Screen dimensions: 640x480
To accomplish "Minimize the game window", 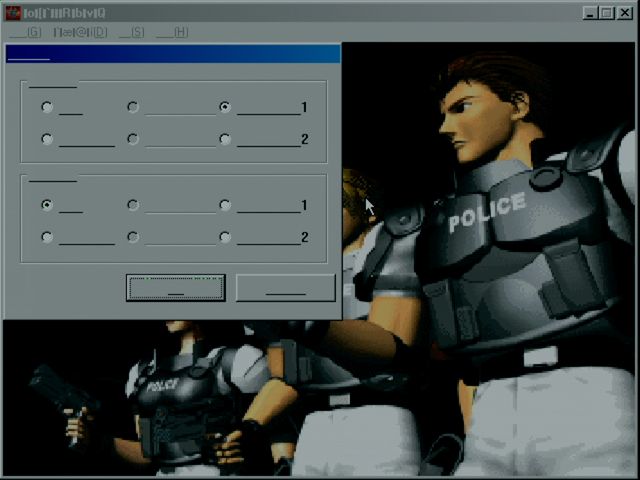I will [x=590, y=13].
